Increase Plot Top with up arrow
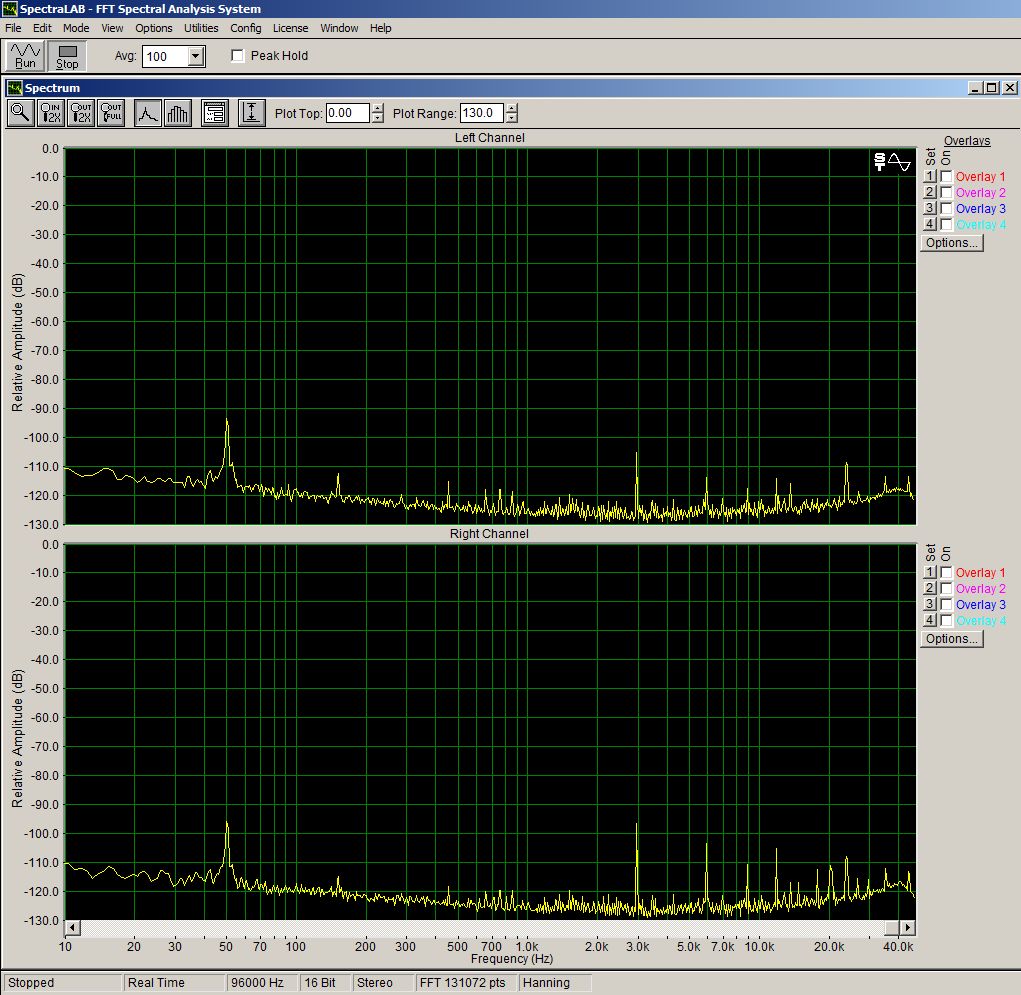Image resolution: width=1021 pixels, height=995 pixels. [378, 108]
